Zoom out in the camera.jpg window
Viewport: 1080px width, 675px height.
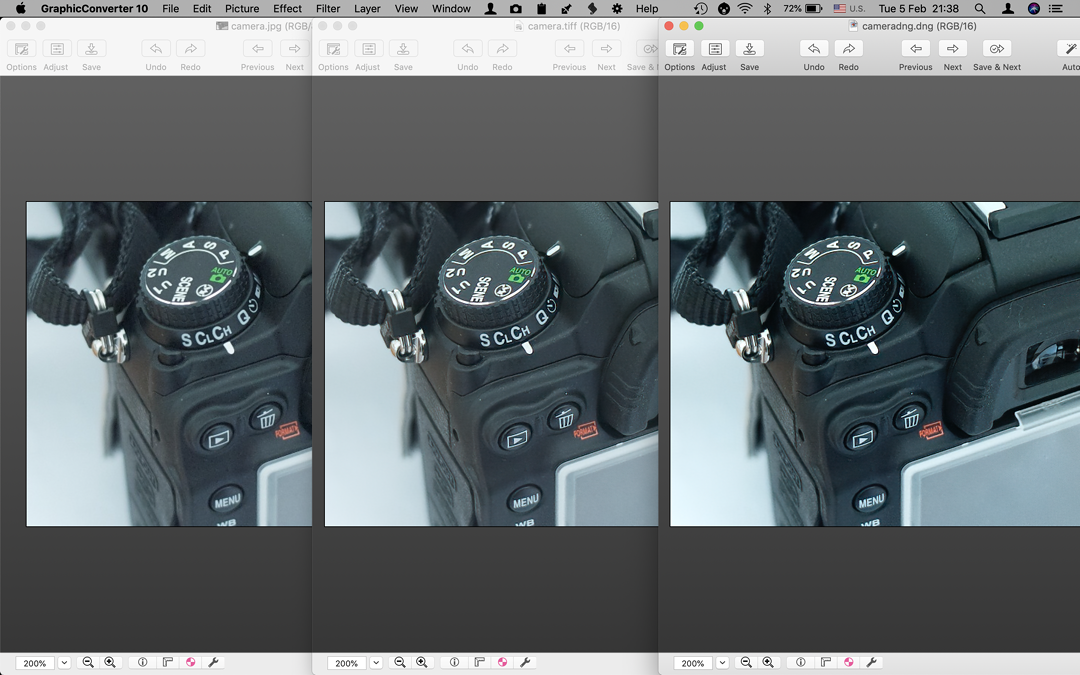point(87,662)
